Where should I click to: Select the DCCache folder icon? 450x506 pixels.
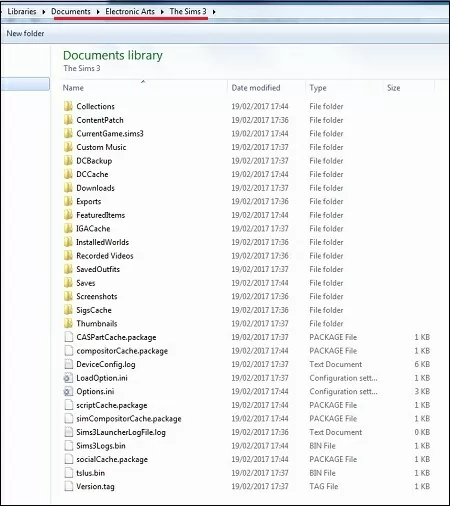[x=68, y=174]
